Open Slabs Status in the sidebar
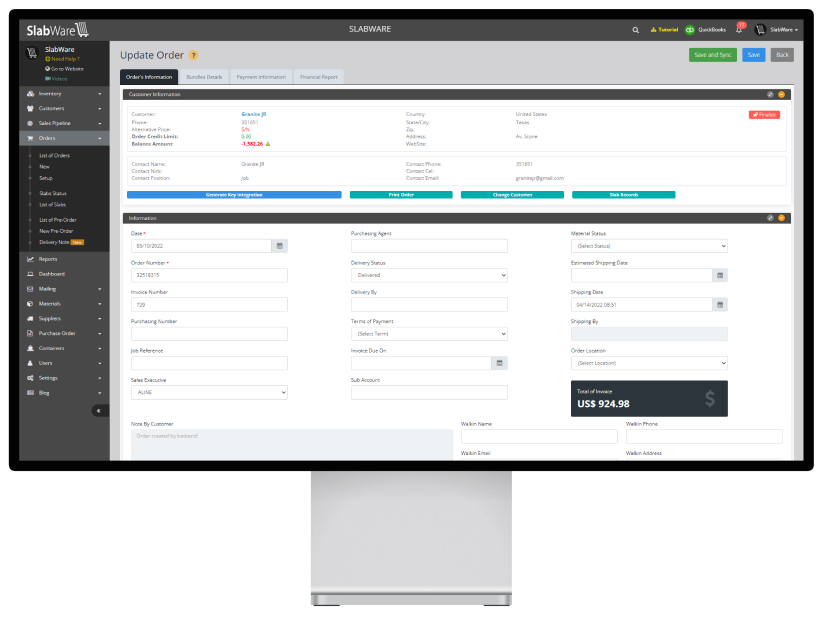Screen dimensions: 823x621 [x=53, y=193]
